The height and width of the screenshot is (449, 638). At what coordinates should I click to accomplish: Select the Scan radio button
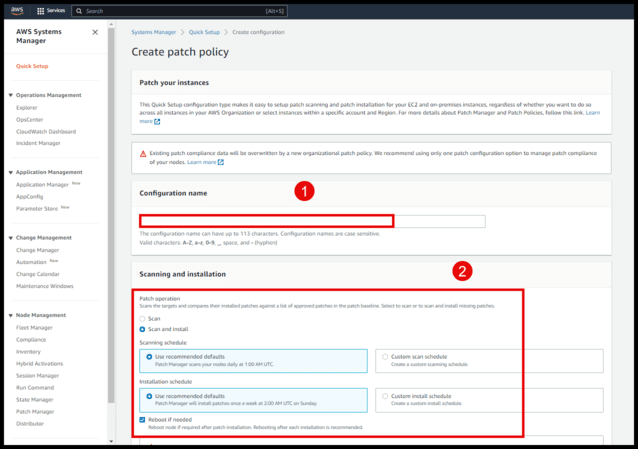click(x=142, y=319)
